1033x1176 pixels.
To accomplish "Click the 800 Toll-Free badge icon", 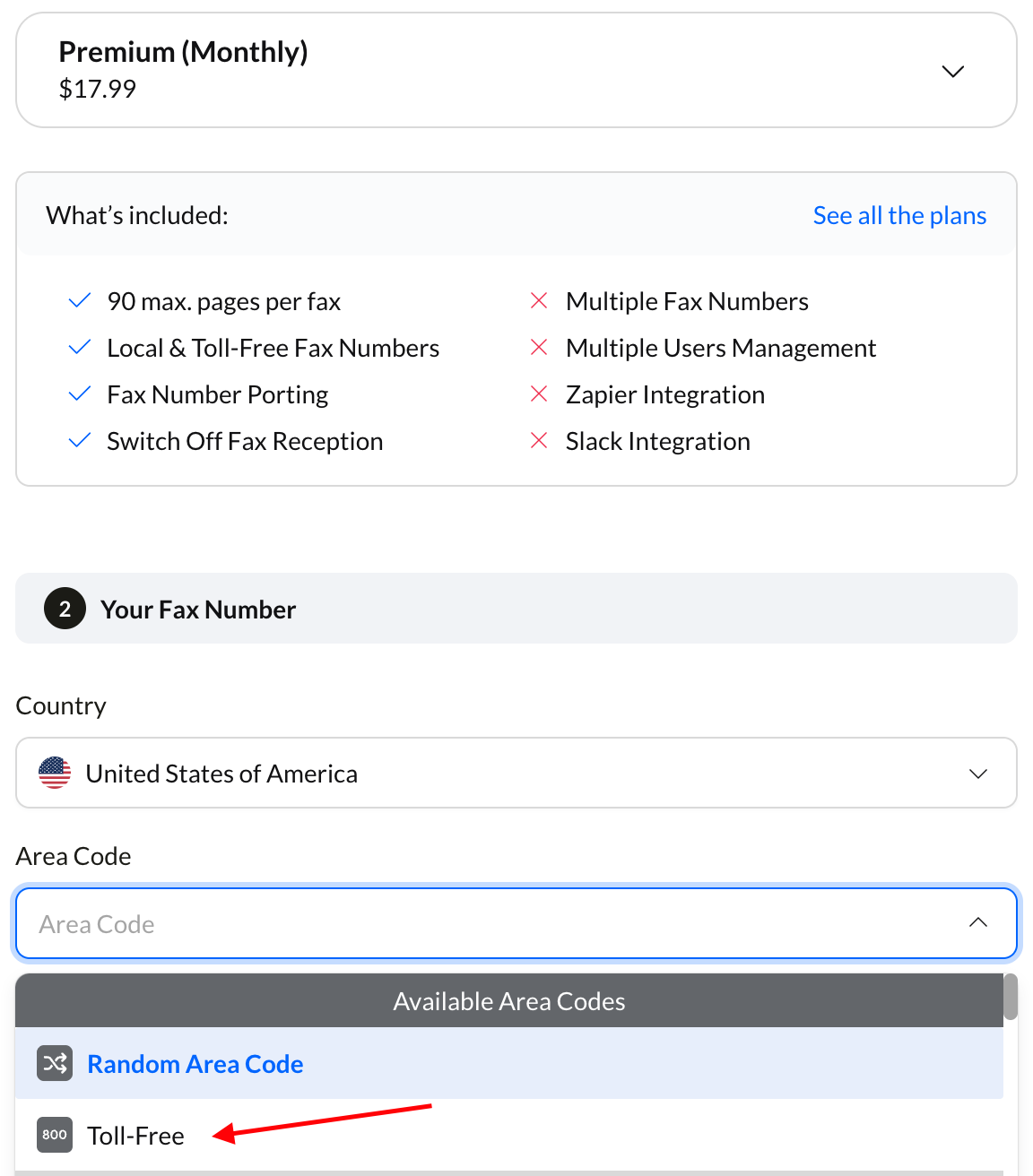I will point(55,1135).
